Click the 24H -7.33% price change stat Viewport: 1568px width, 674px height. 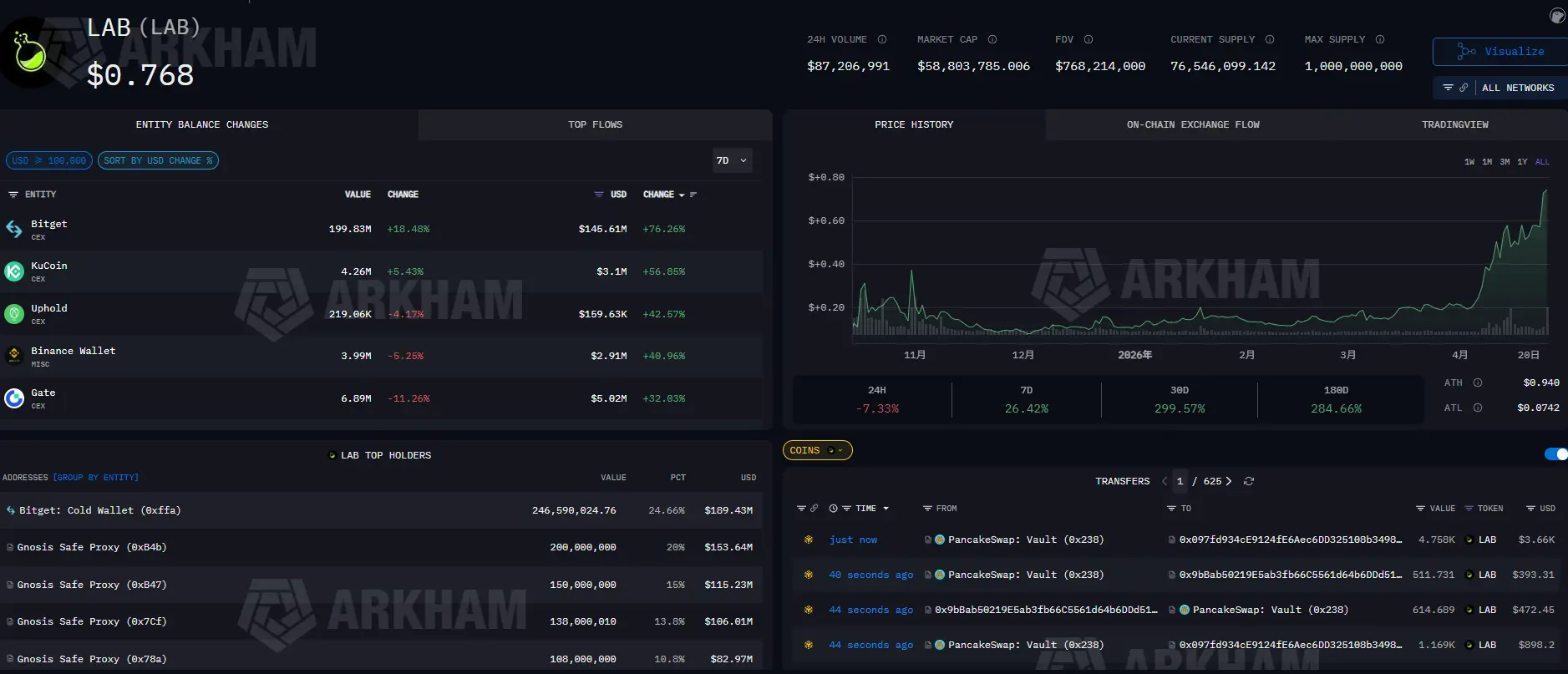[877, 400]
